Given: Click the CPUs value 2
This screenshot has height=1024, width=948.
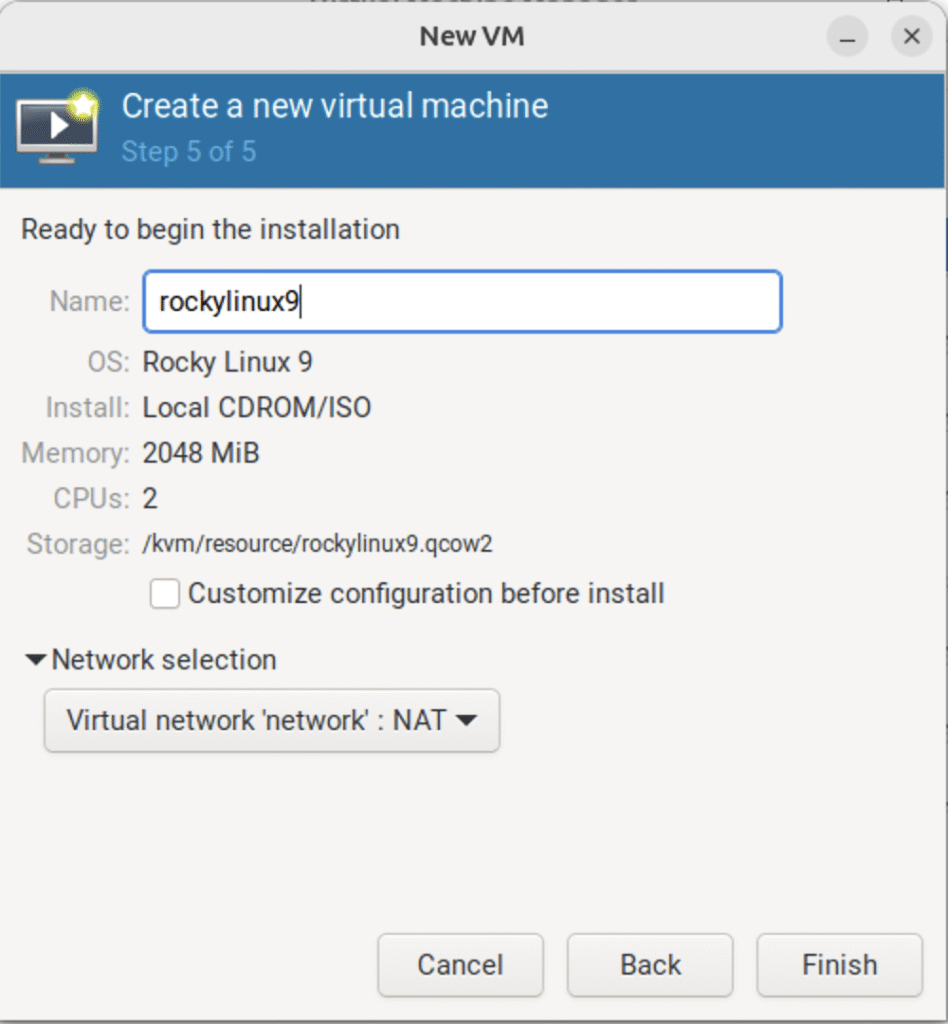Looking at the screenshot, I should [x=150, y=499].
